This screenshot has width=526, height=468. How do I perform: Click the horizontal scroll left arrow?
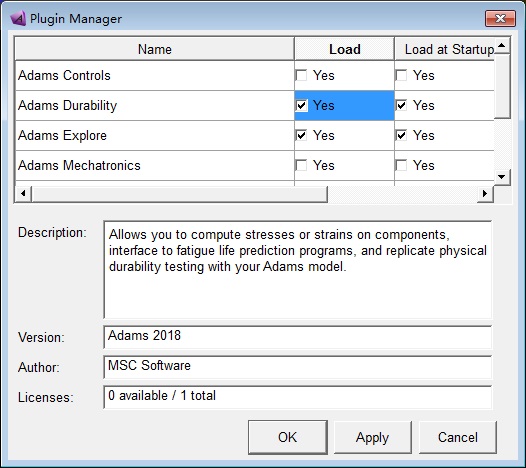click(23, 193)
